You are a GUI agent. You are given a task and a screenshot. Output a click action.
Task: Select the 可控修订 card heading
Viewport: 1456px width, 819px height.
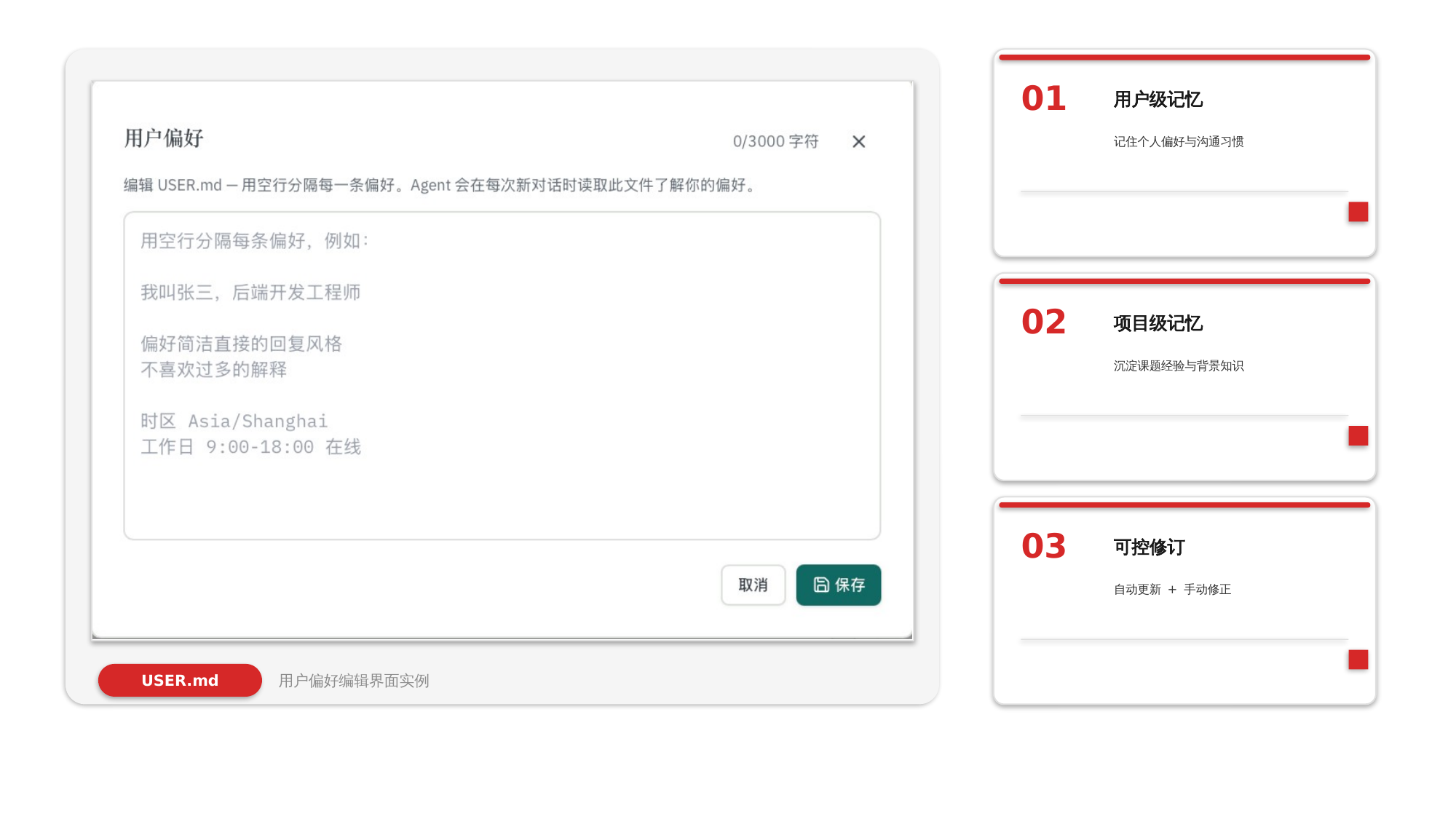[x=1149, y=547]
